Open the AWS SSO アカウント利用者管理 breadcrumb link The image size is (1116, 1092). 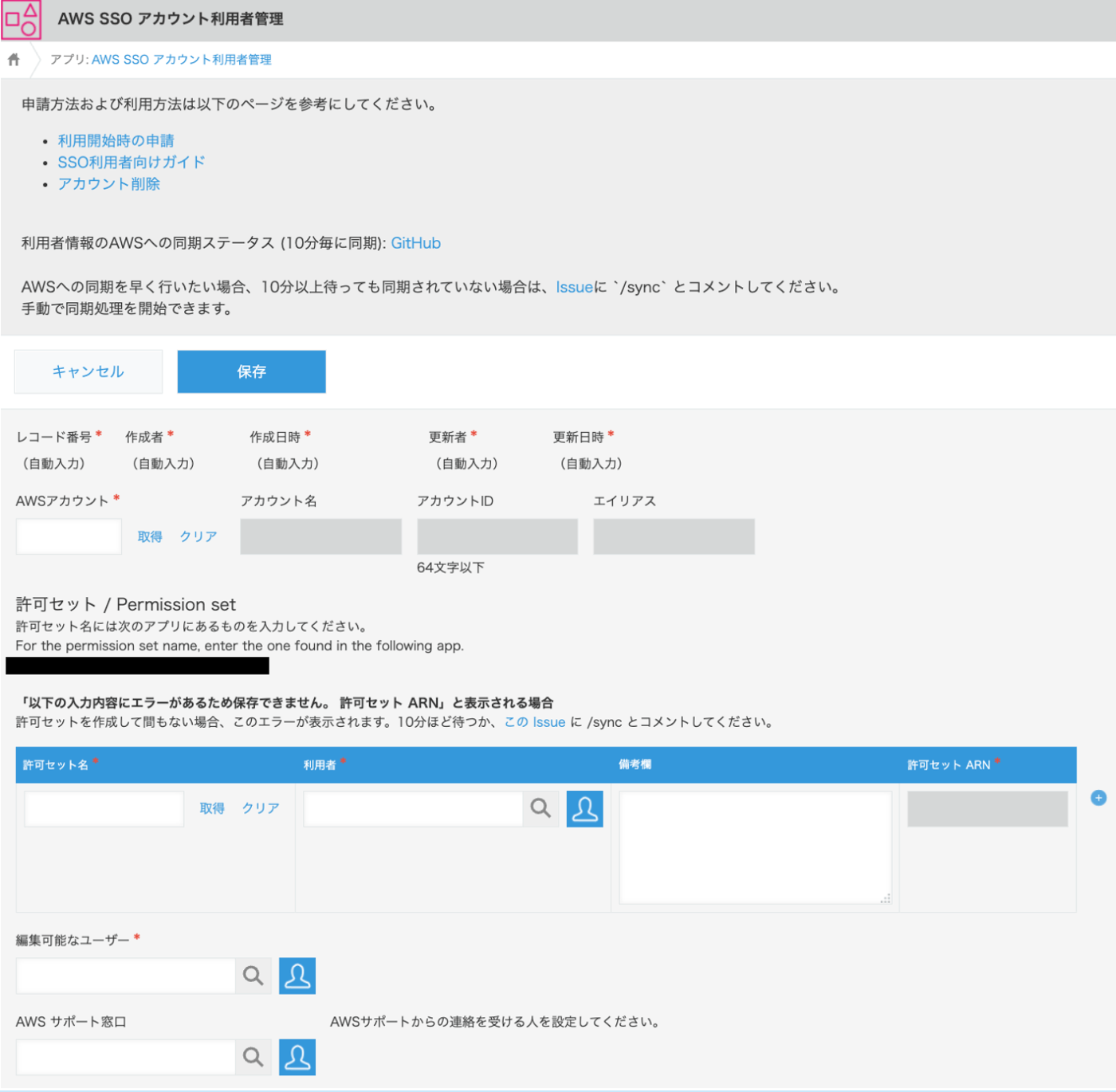(x=181, y=60)
